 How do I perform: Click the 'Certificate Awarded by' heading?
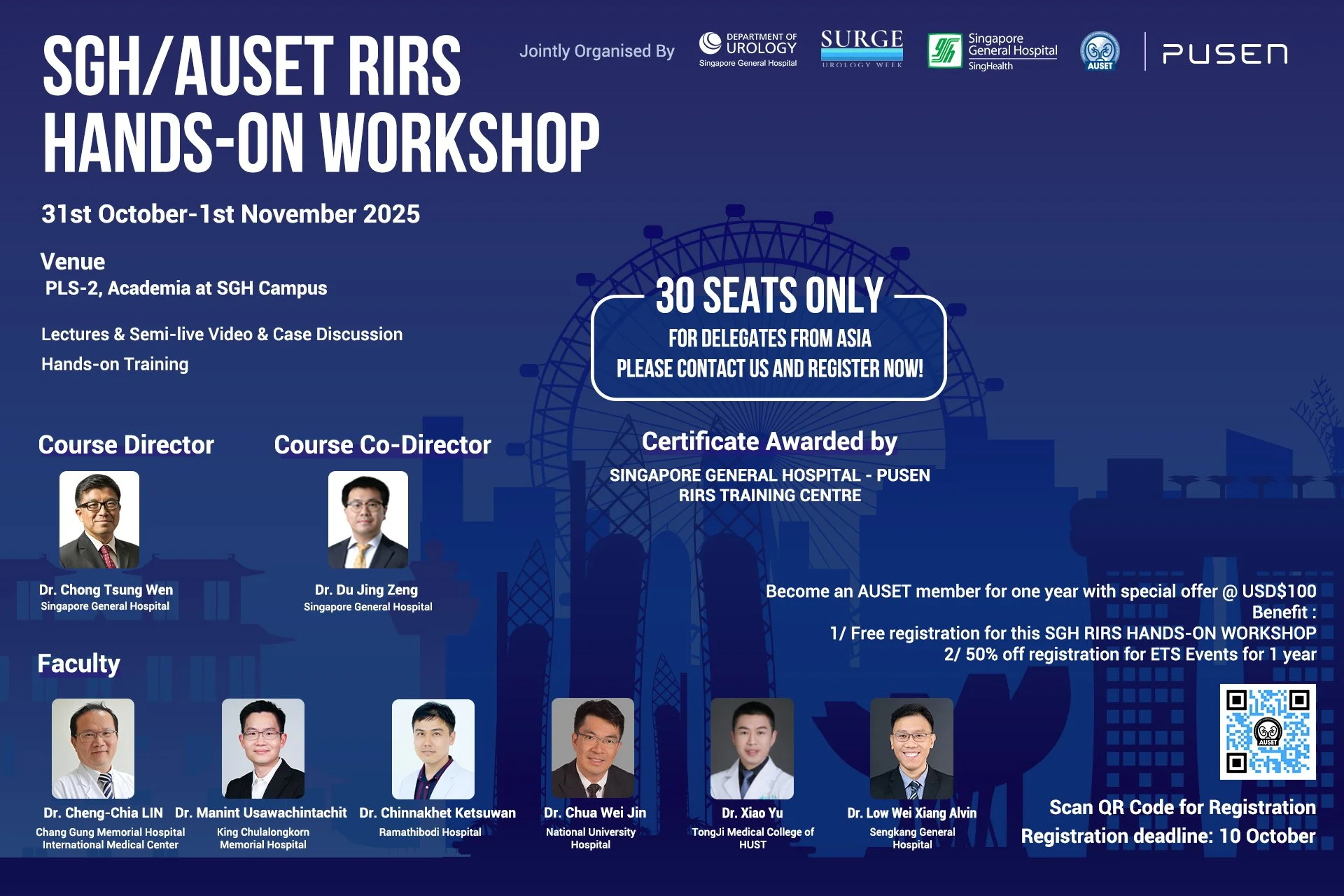coord(769,442)
